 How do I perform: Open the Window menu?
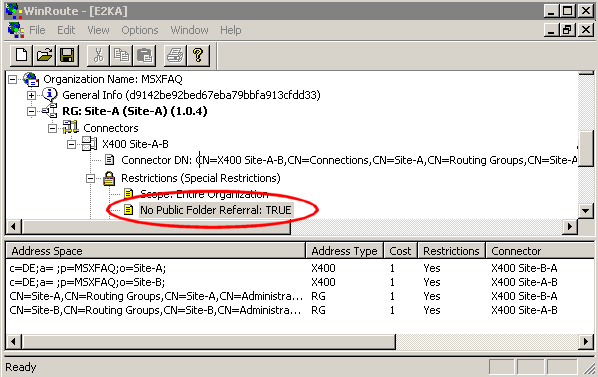point(190,30)
